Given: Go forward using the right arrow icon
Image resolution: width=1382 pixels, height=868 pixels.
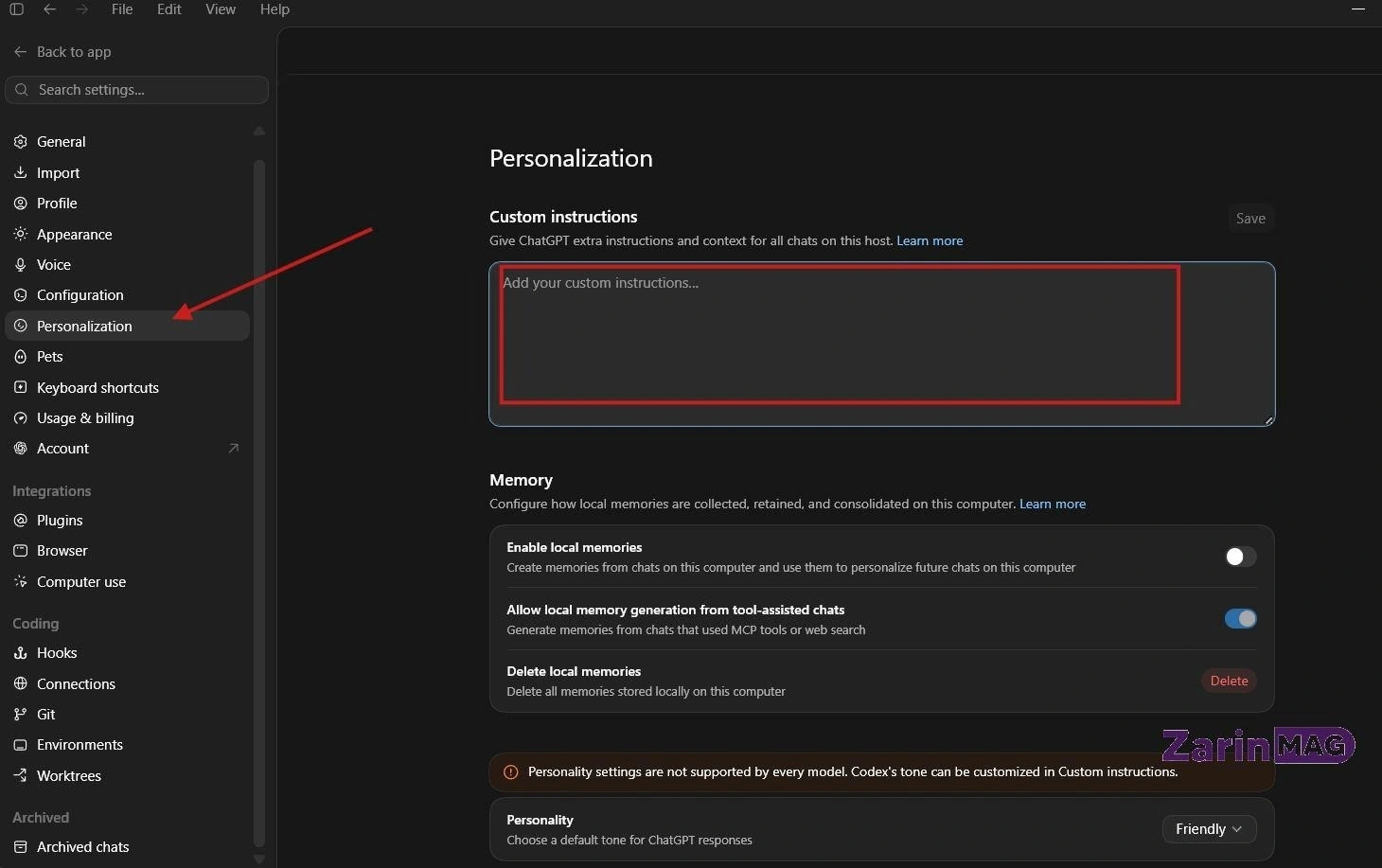Looking at the screenshot, I should (x=82, y=9).
